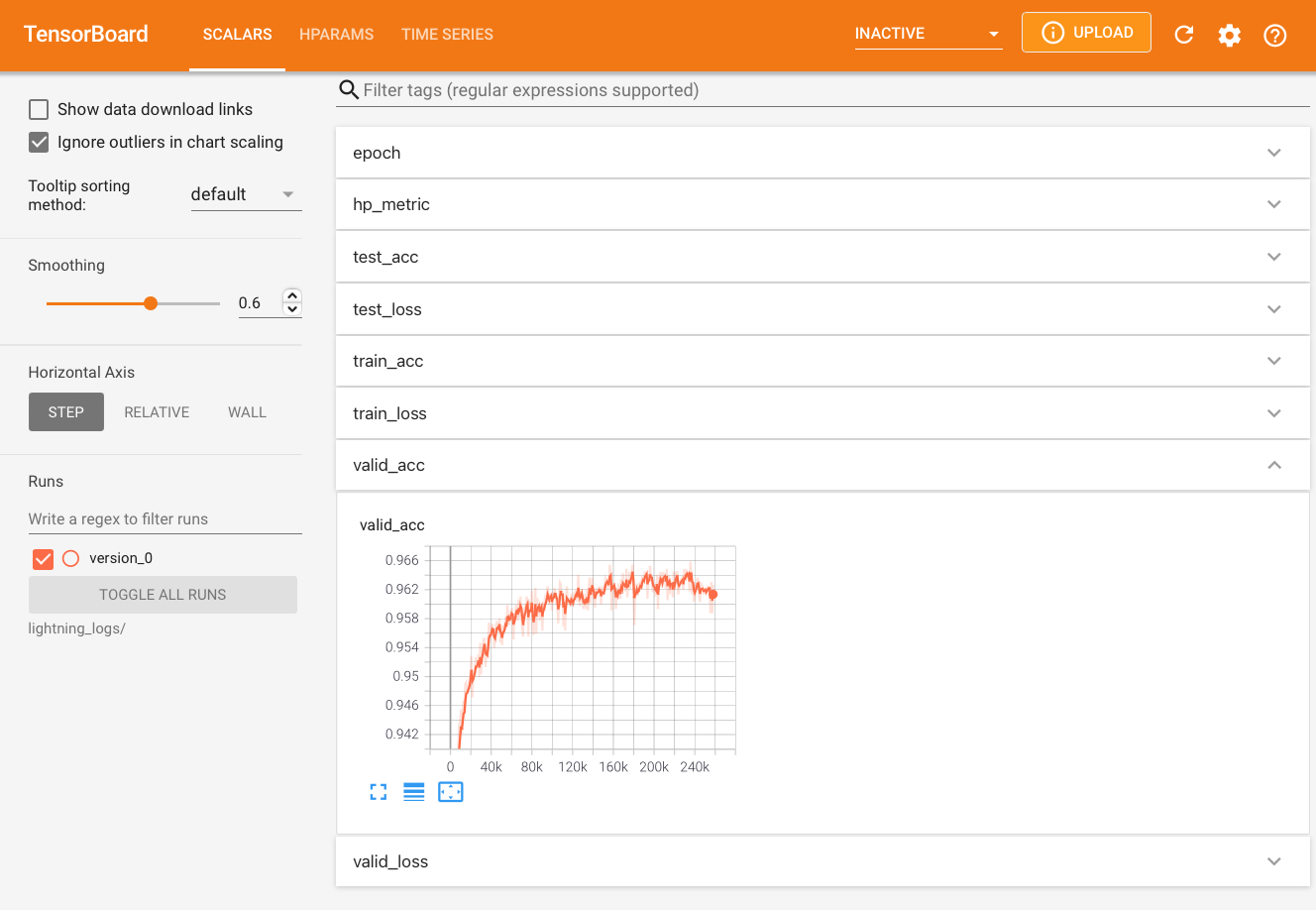1316x911 pixels.
Task: Select the version_0 run radio button
Action: [70, 559]
